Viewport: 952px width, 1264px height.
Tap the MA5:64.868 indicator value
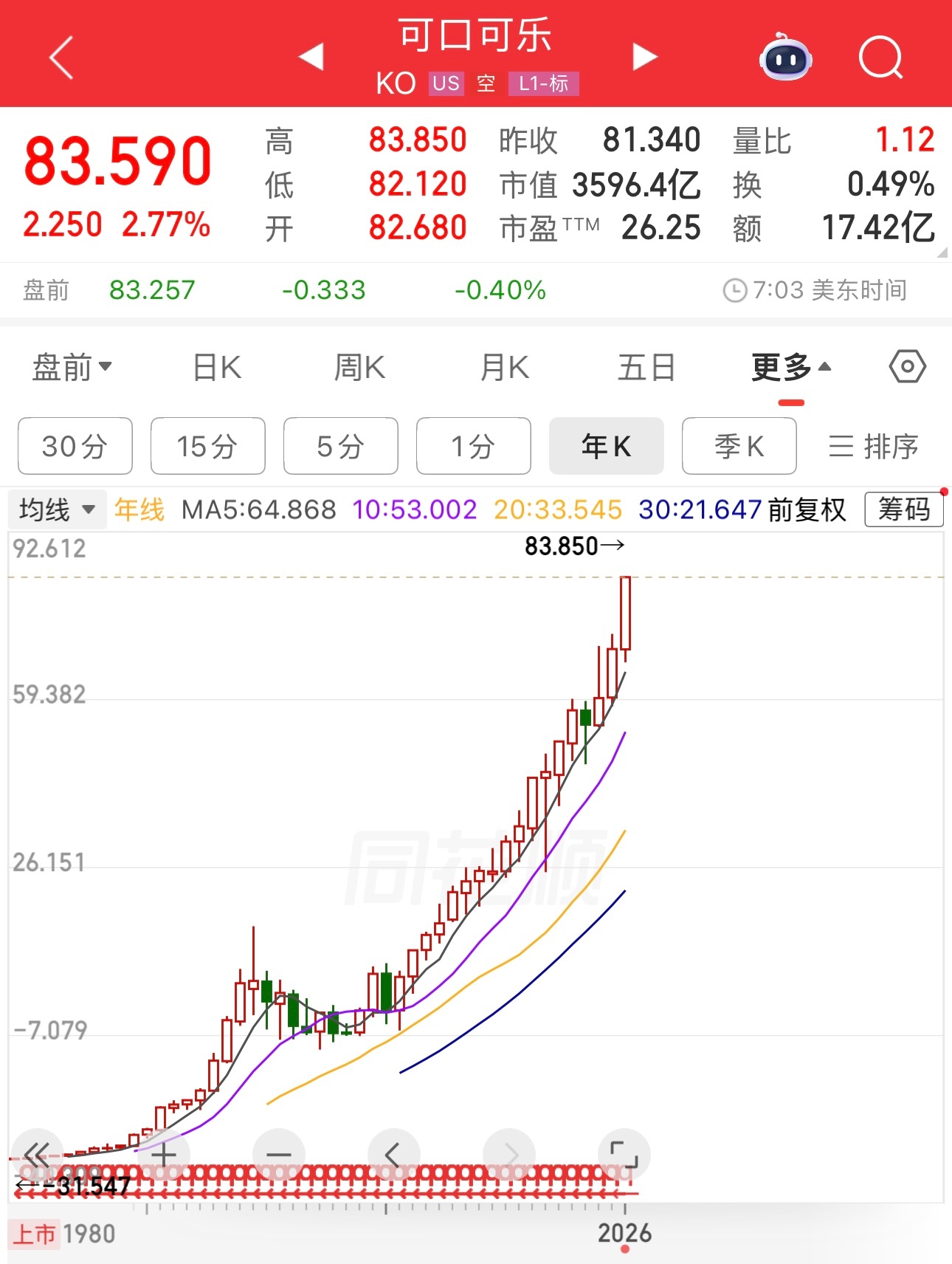(x=258, y=509)
